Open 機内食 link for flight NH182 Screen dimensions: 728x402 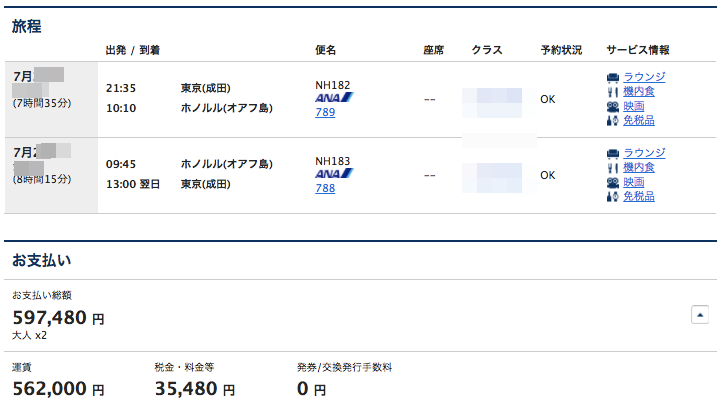click(x=639, y=91)
